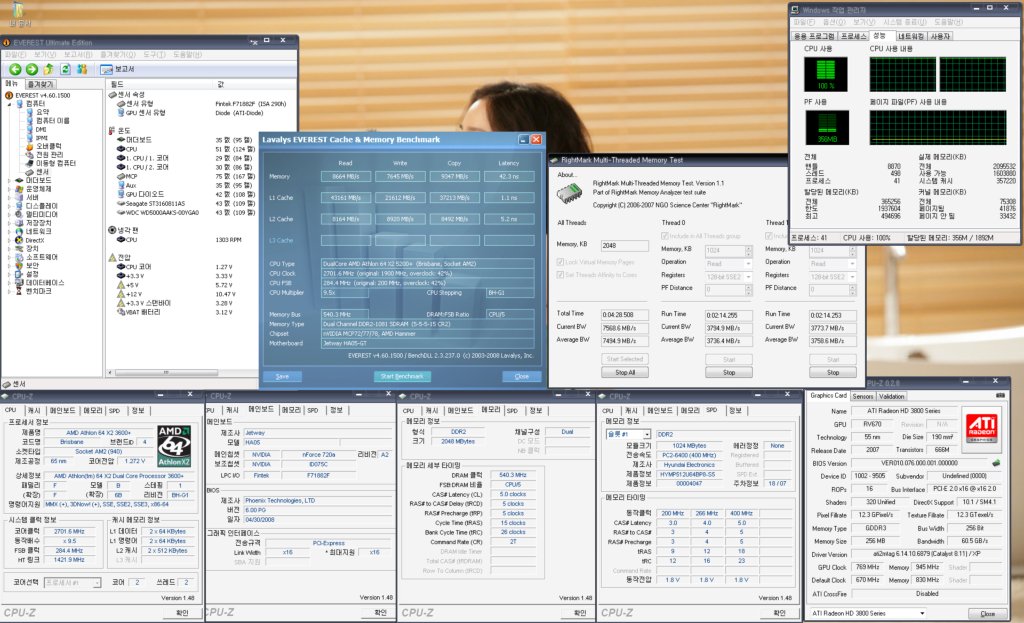Select 멀티미디어 item in EVEREST tree
Image resolution: width=1024 pixels, height=623 pixels.
click(x=36, y=214)
